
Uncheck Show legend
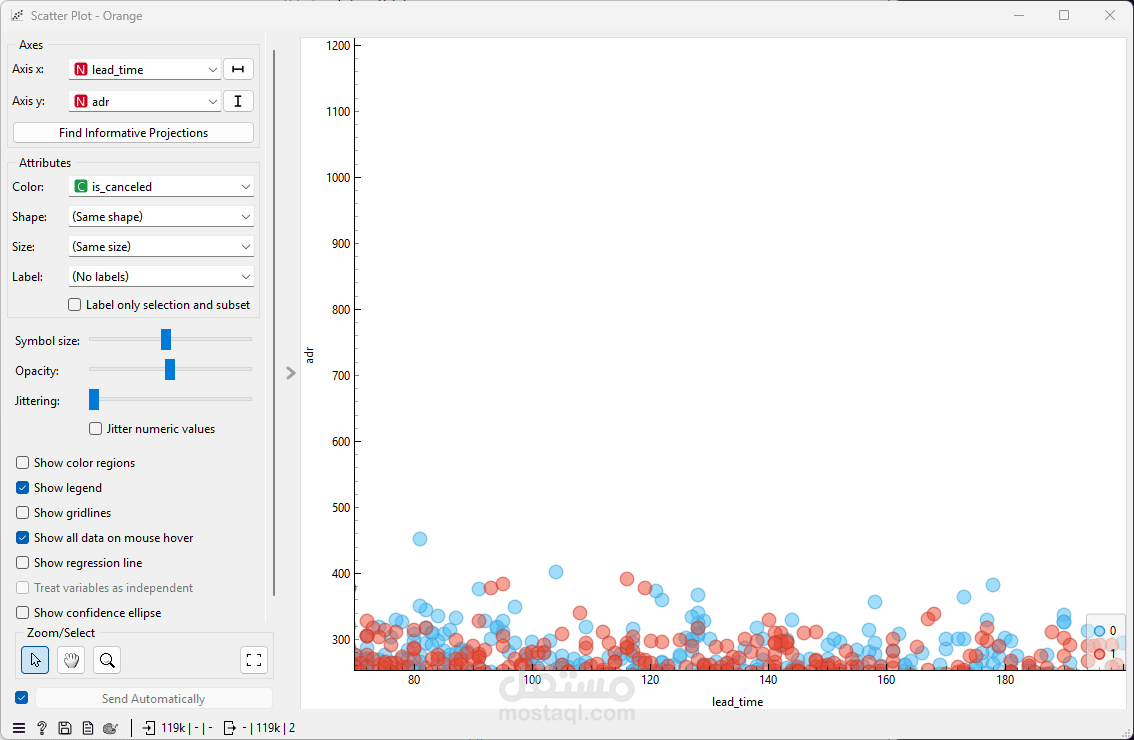click(22, 488)
